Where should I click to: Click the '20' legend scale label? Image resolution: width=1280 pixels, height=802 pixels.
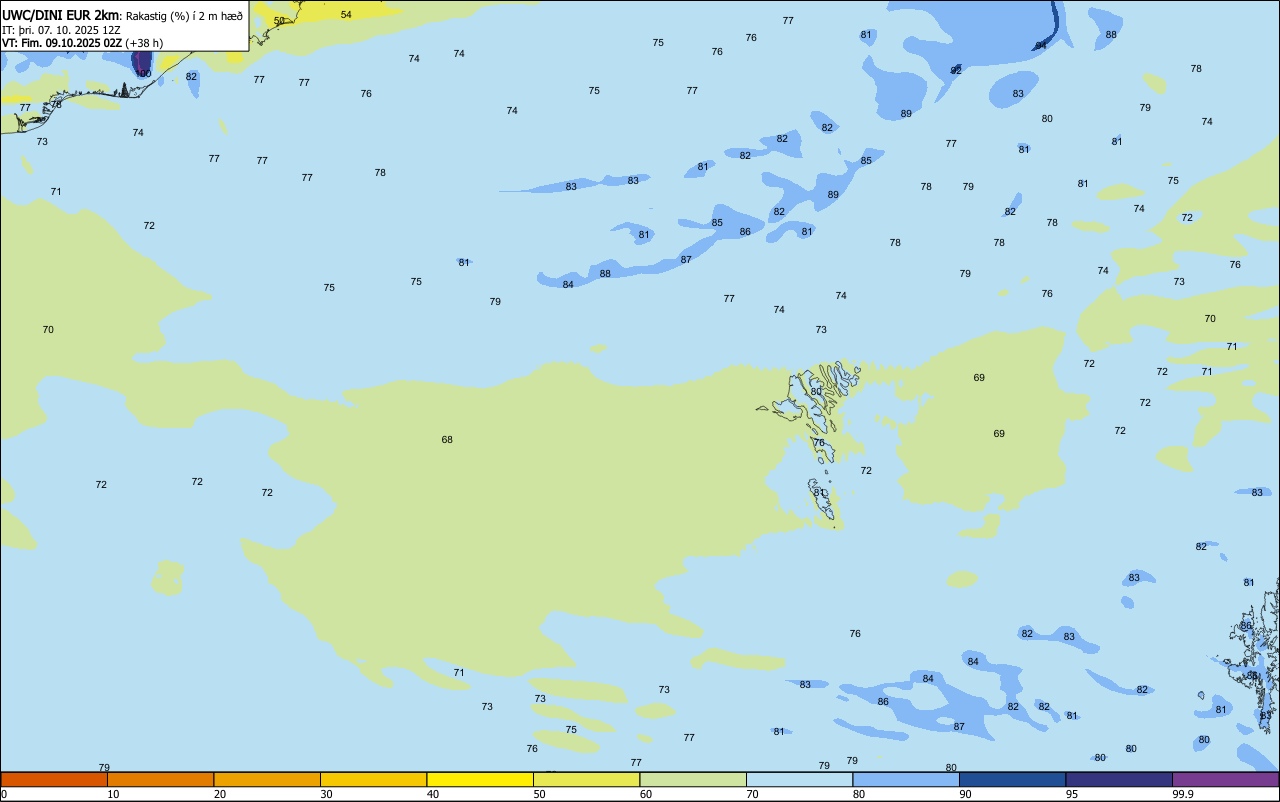[220, 794]
